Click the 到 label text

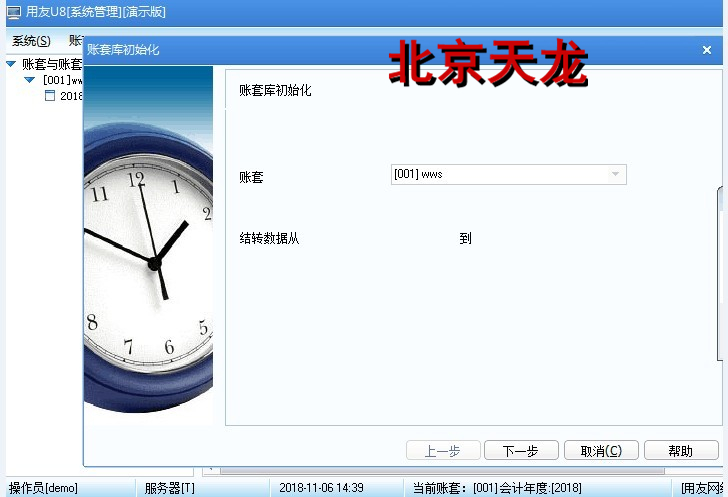(x=466, y=238)
